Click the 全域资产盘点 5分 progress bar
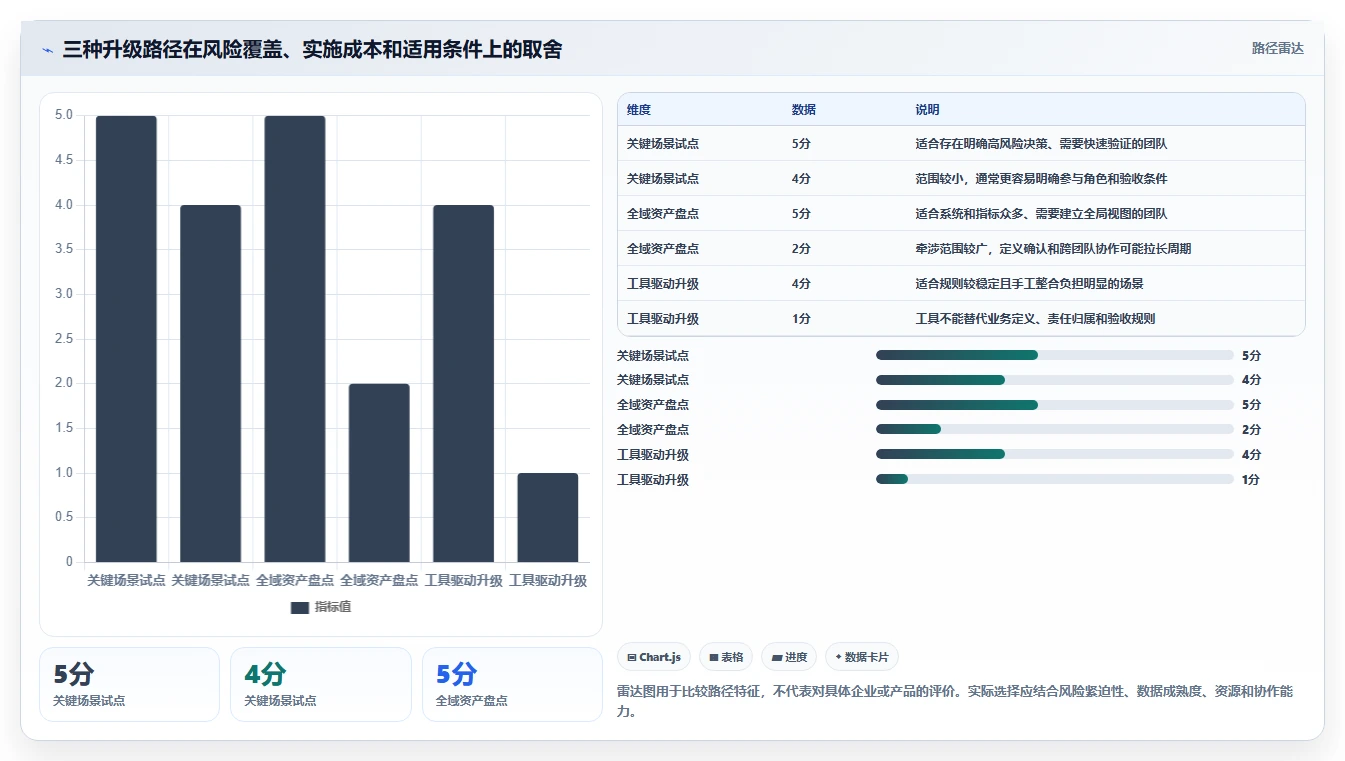1345x761 pixels. [x=1055, y=405]
